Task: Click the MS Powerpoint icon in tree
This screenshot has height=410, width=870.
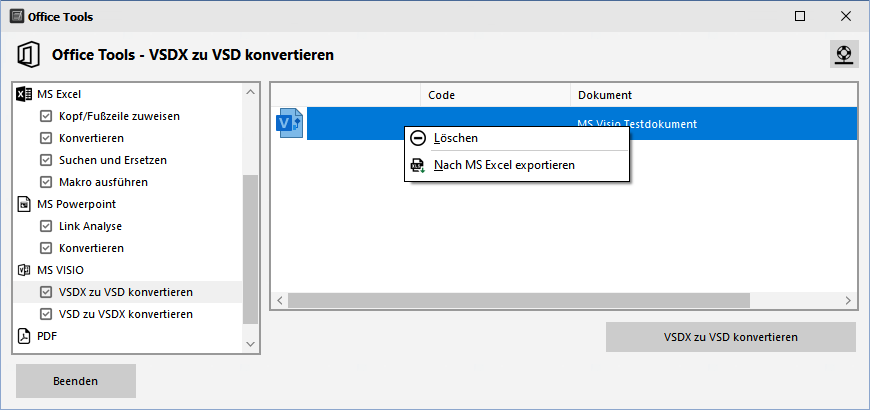Action: click(x=24, y=204)
